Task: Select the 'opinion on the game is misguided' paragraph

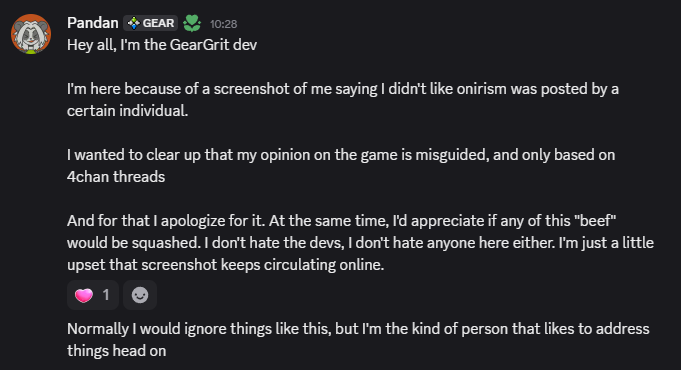Action: click(341, 166)
